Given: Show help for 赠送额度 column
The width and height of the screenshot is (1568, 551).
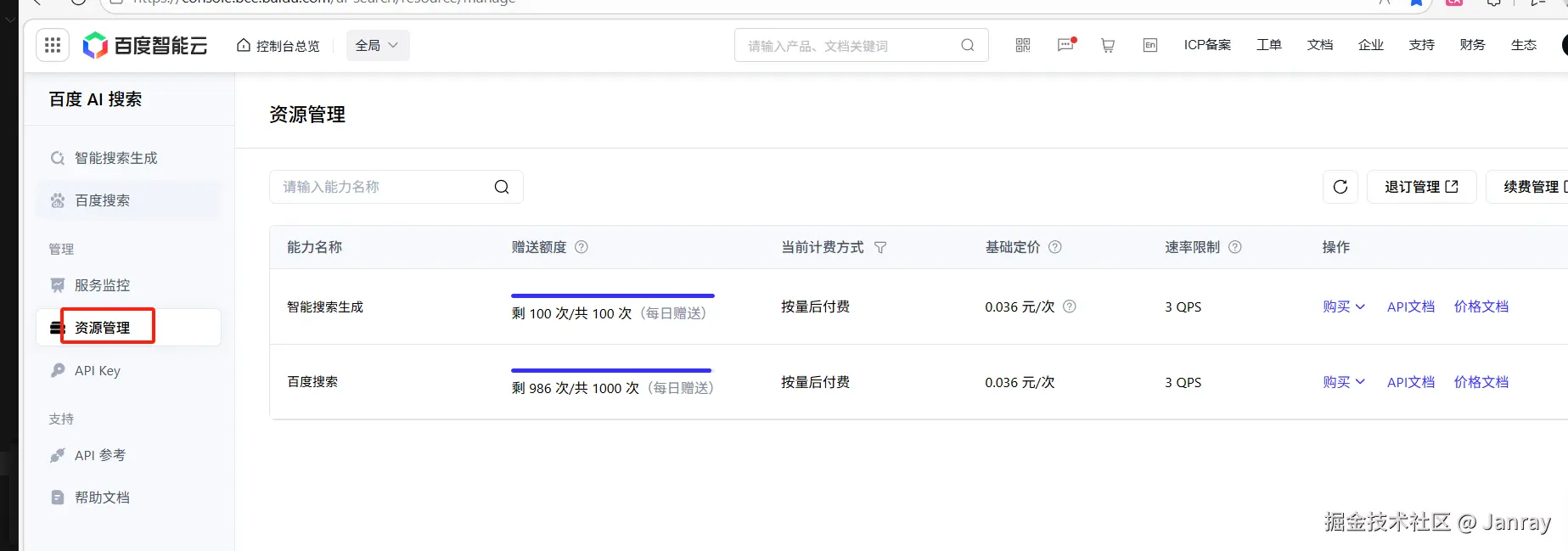Looking at the screenshot, I should point(582,247).
